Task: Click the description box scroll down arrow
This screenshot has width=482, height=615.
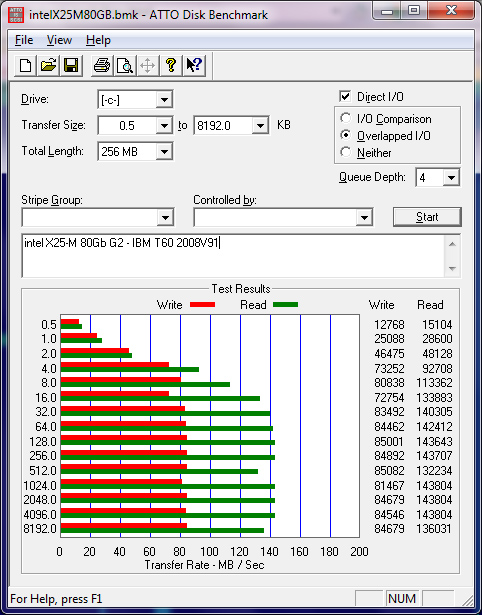Action: pyautogui.click(x=452, y=269)
